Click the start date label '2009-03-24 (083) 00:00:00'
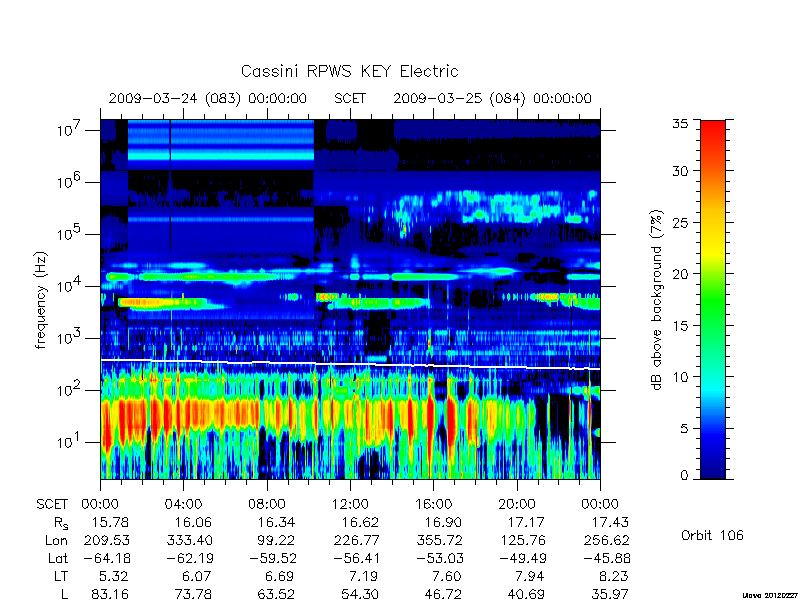The width and height of the screenshot is (800, 600). (207, 98)
